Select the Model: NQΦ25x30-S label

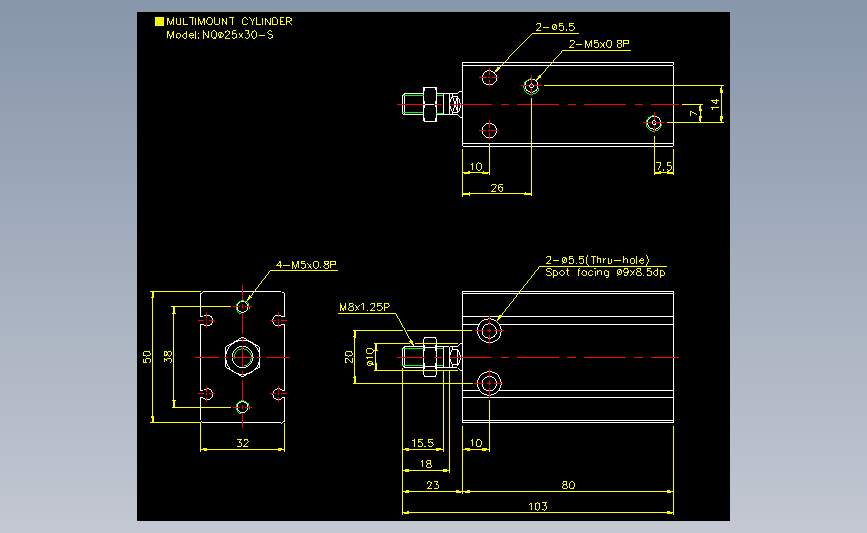(220, 35)
